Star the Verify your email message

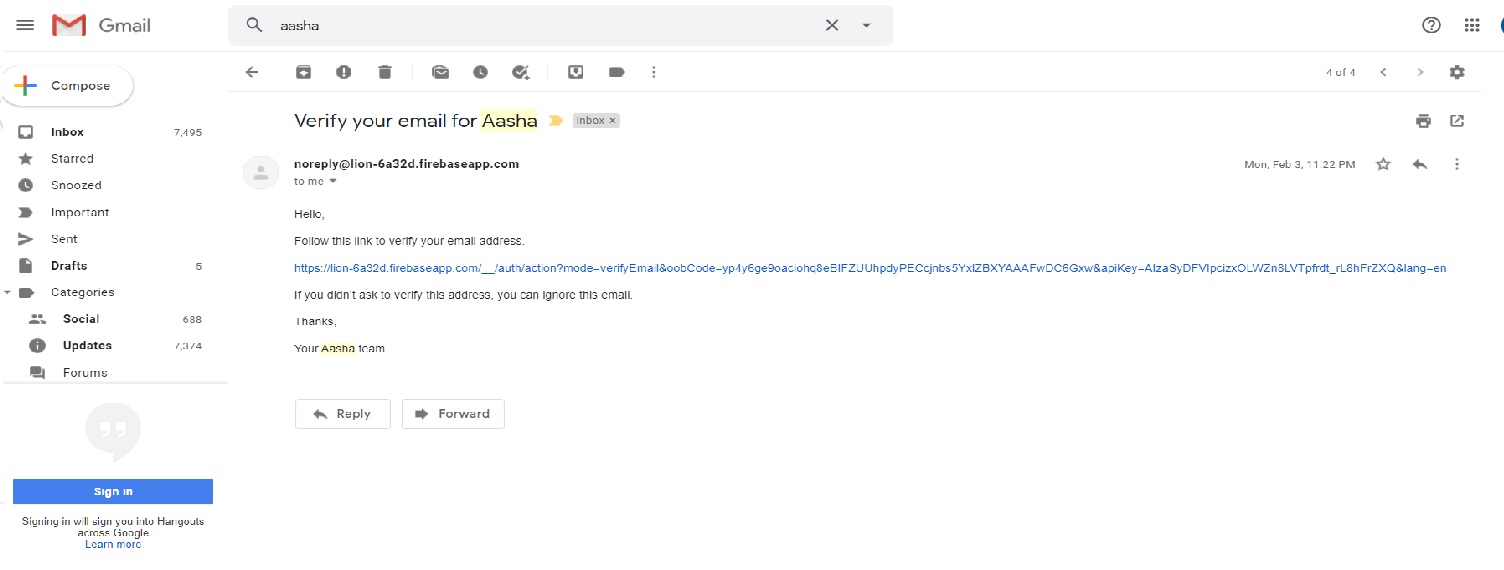point(1383,164)
